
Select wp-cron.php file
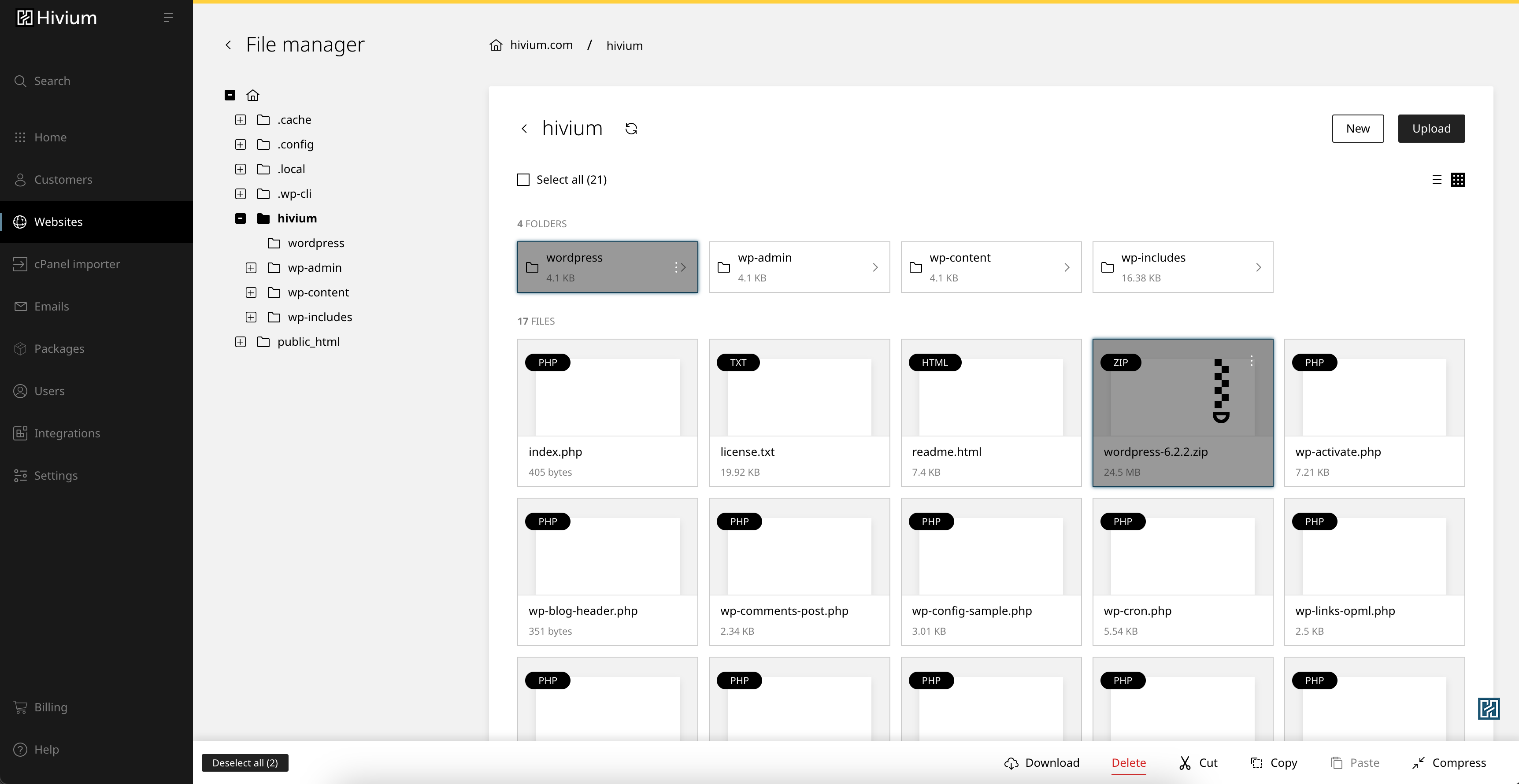tap(1182, 572)
